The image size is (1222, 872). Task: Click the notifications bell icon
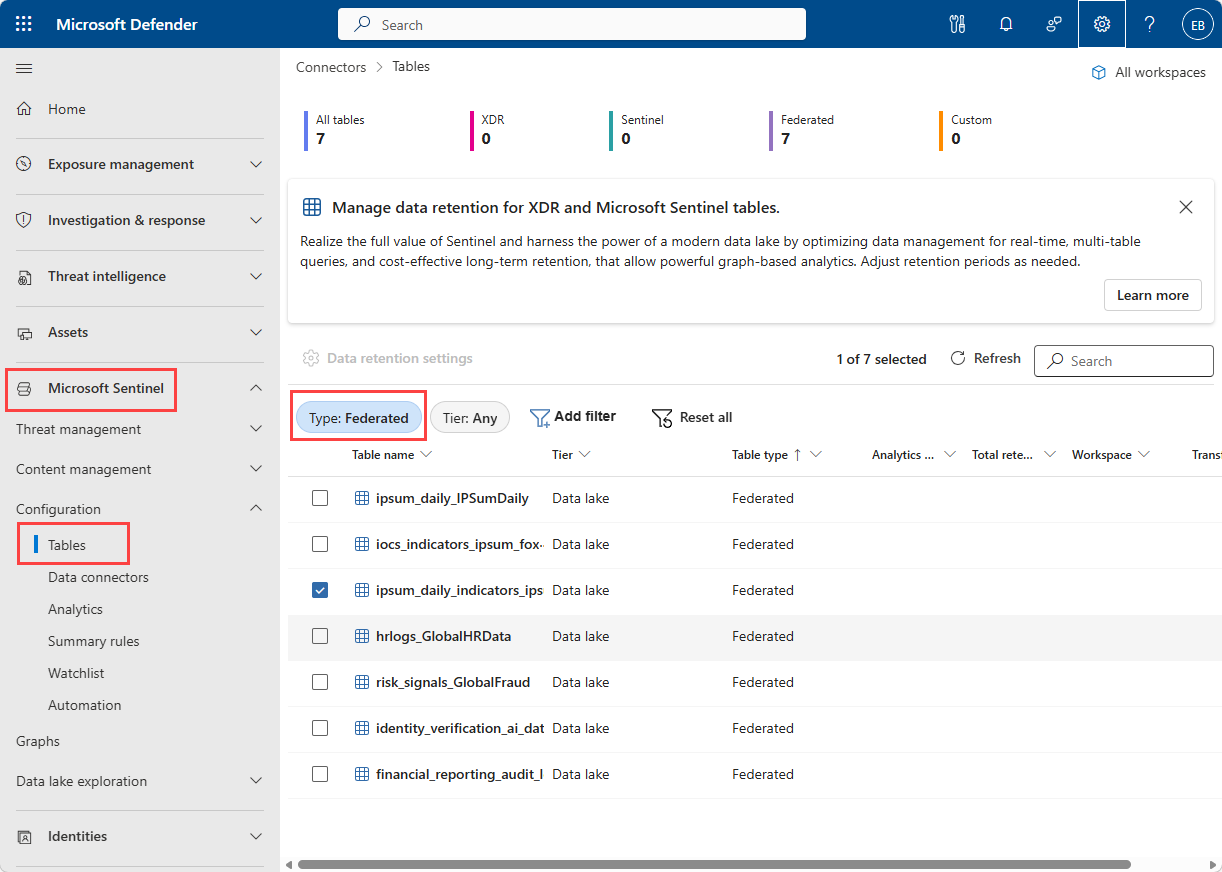1006,24
